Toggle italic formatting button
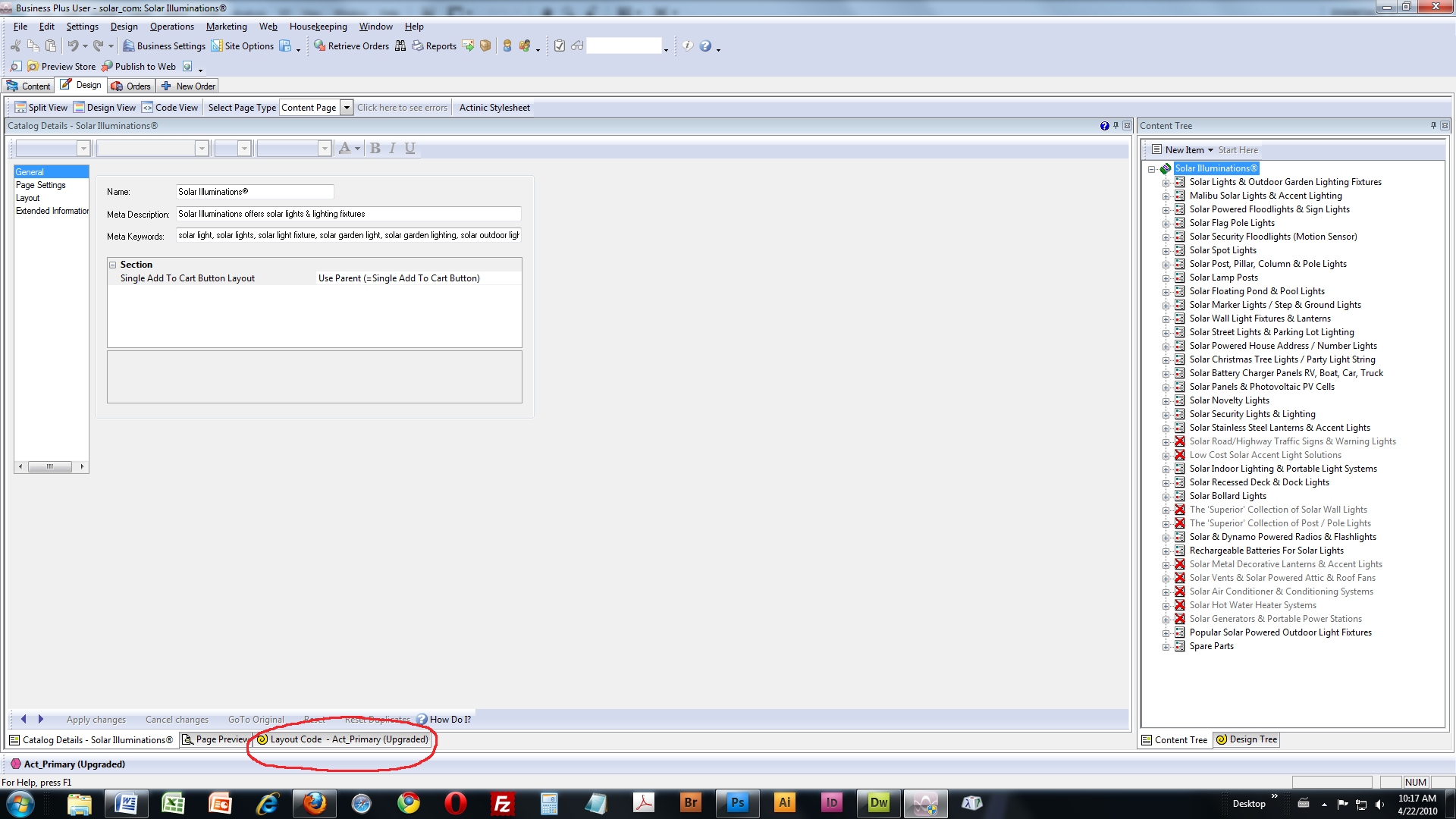Viewport: 1456px width, 819px height. tap(392, 149)
